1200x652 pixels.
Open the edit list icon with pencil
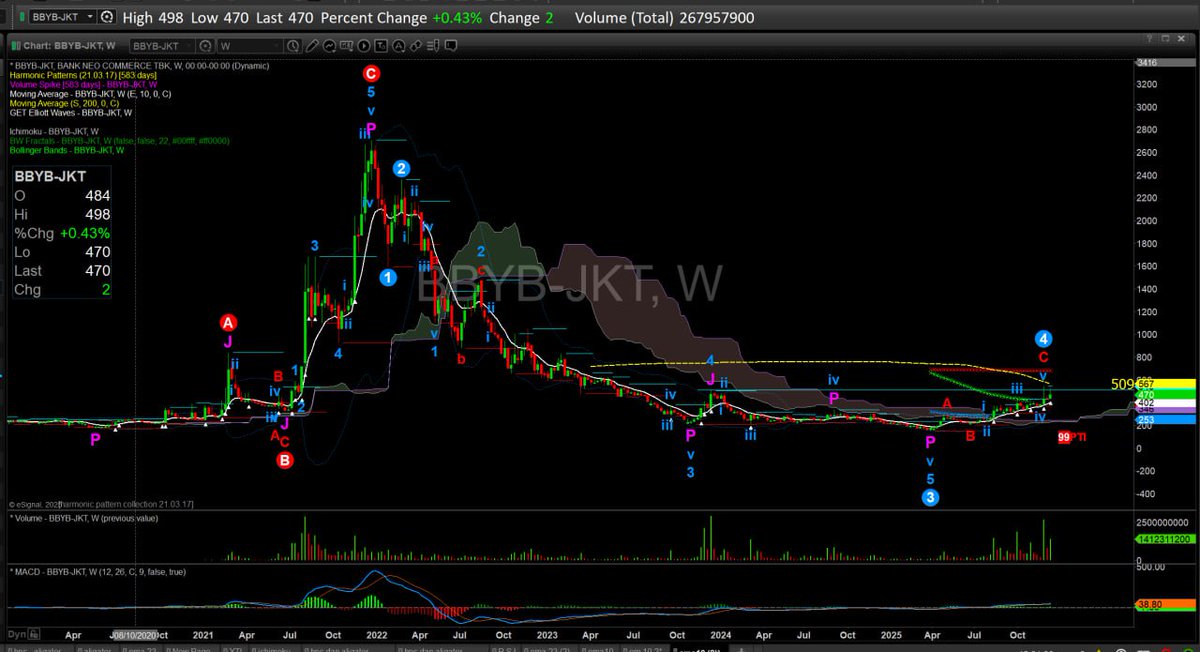point(433,46)
